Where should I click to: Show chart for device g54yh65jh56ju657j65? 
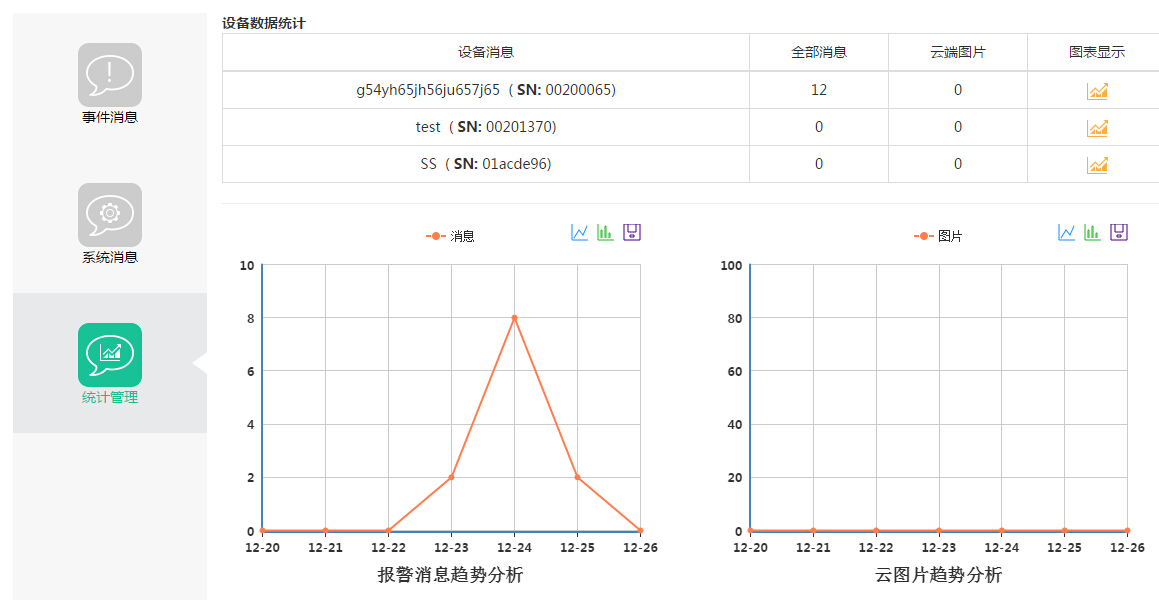pyautogui.click(x=1097, y=91)
